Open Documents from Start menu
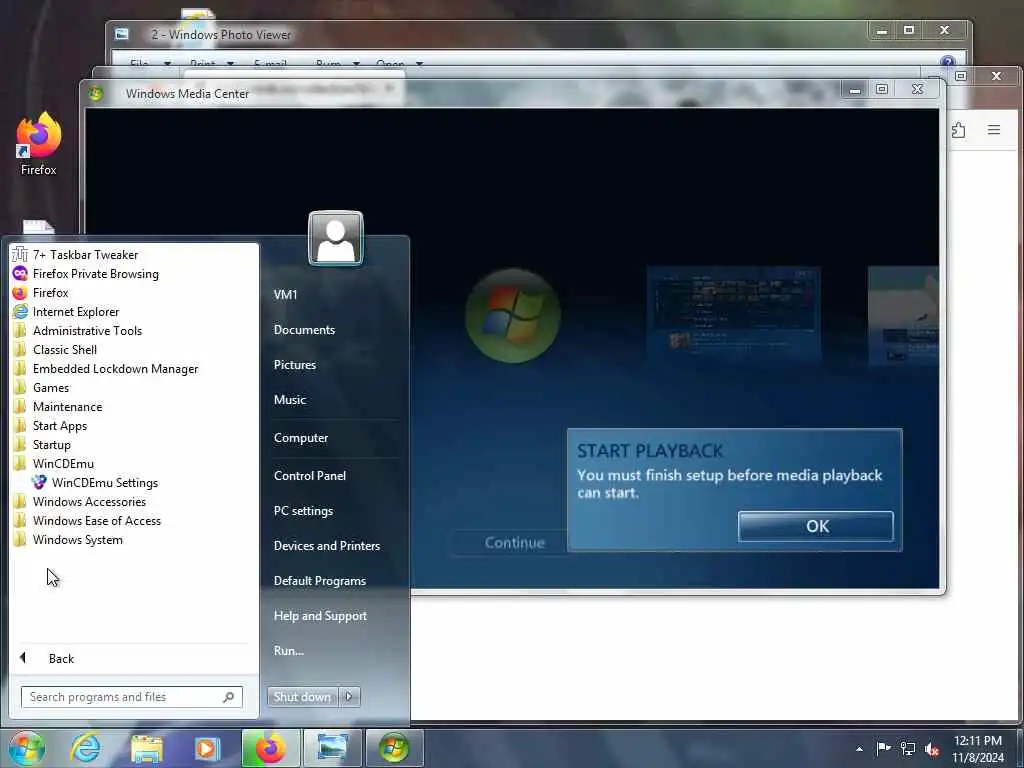Viewport: 1024px width, 768px height. 304,330
